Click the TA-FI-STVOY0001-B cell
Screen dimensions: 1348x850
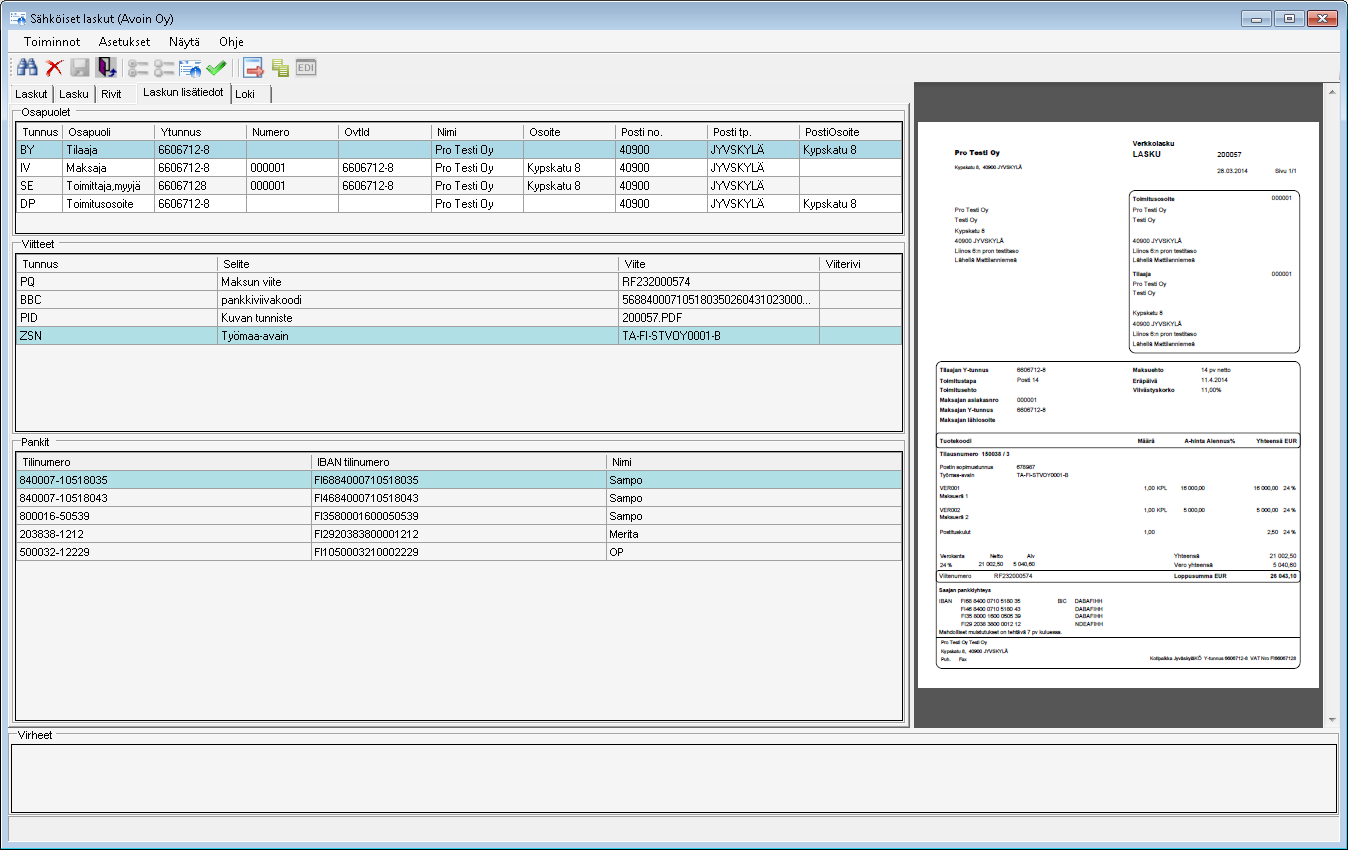(x=718, y=336)
